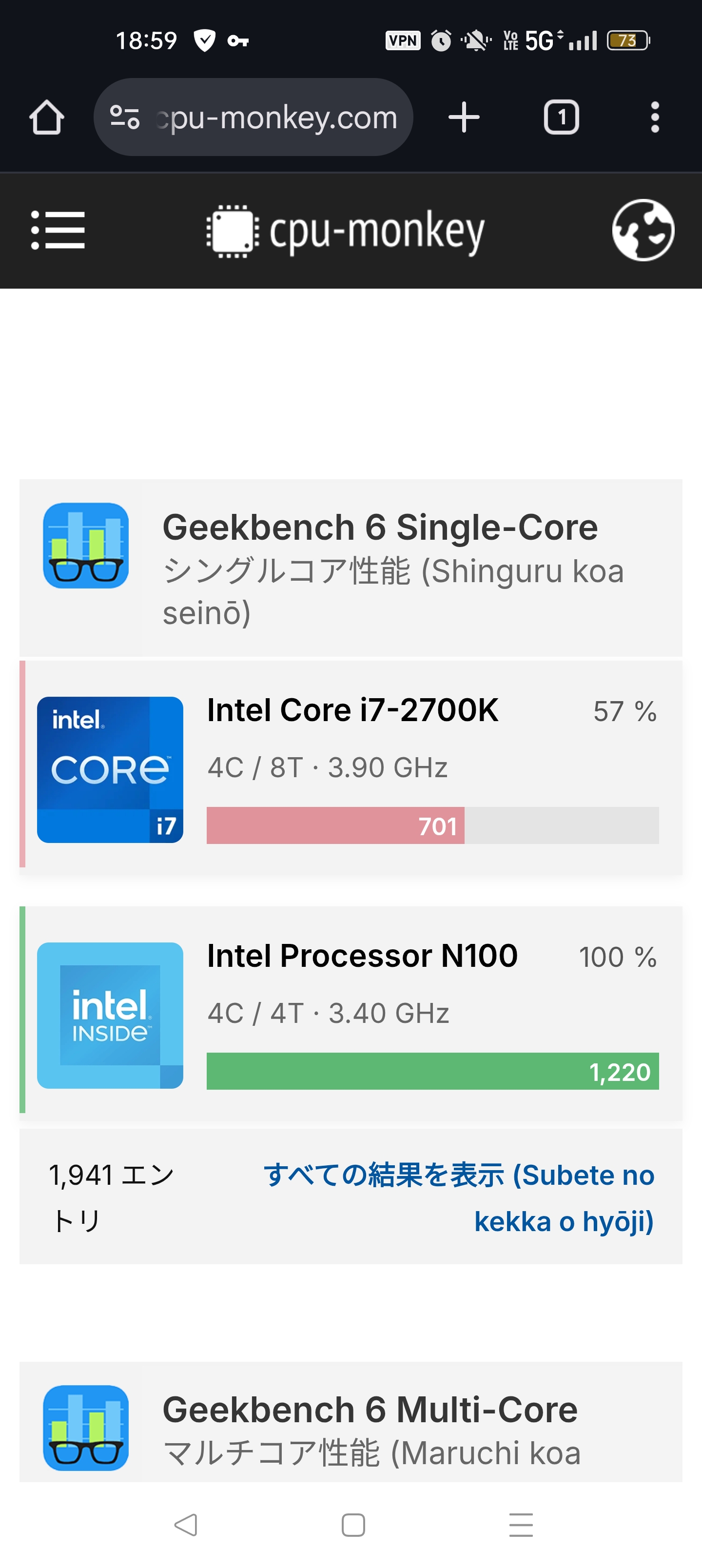Image resolution: width=702 pixels, height=1568 pixels.
Task: Tap the browser home icon
Action: click(x=46, y=117)
